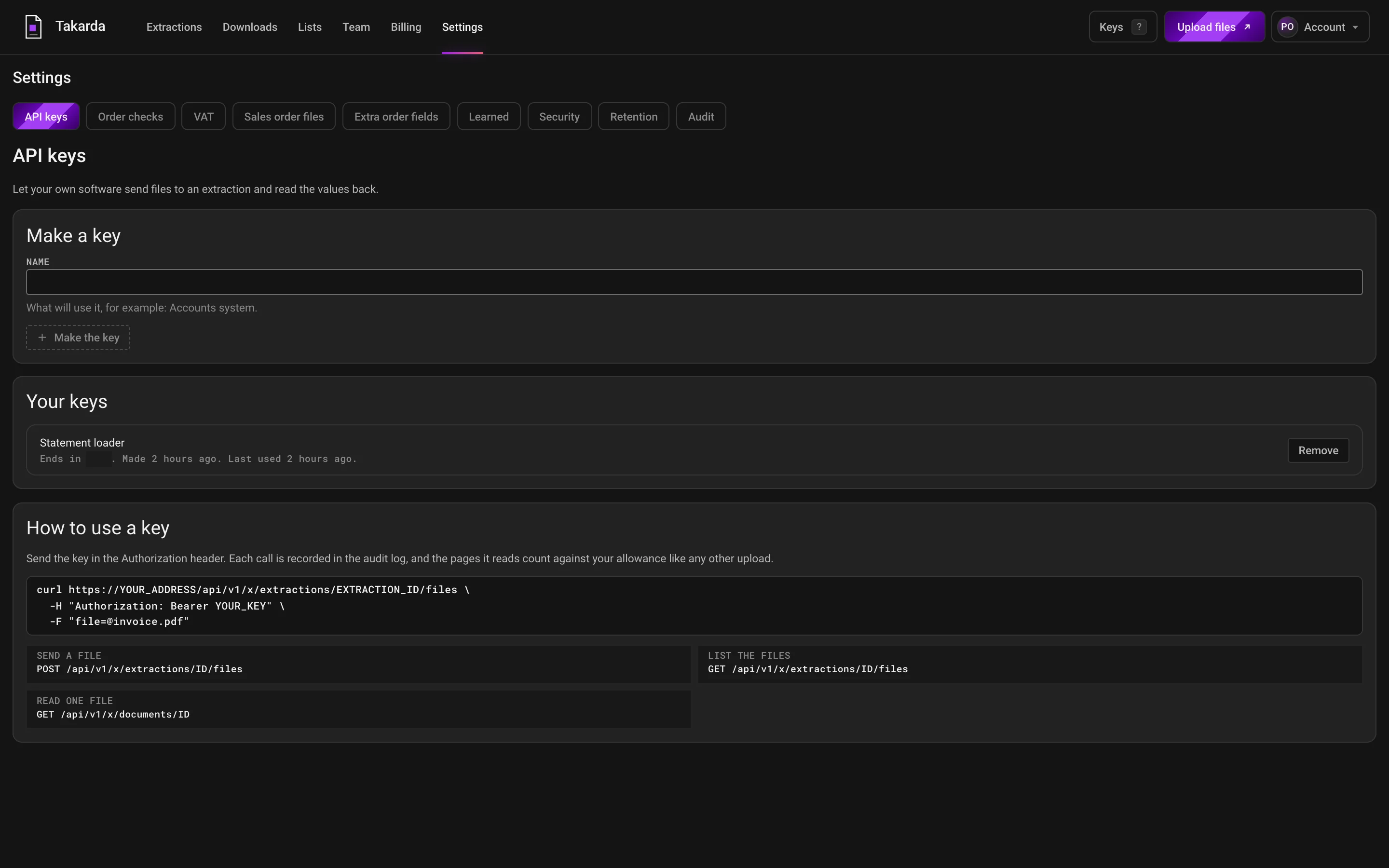Select the Settings nav item

[462, 27]
